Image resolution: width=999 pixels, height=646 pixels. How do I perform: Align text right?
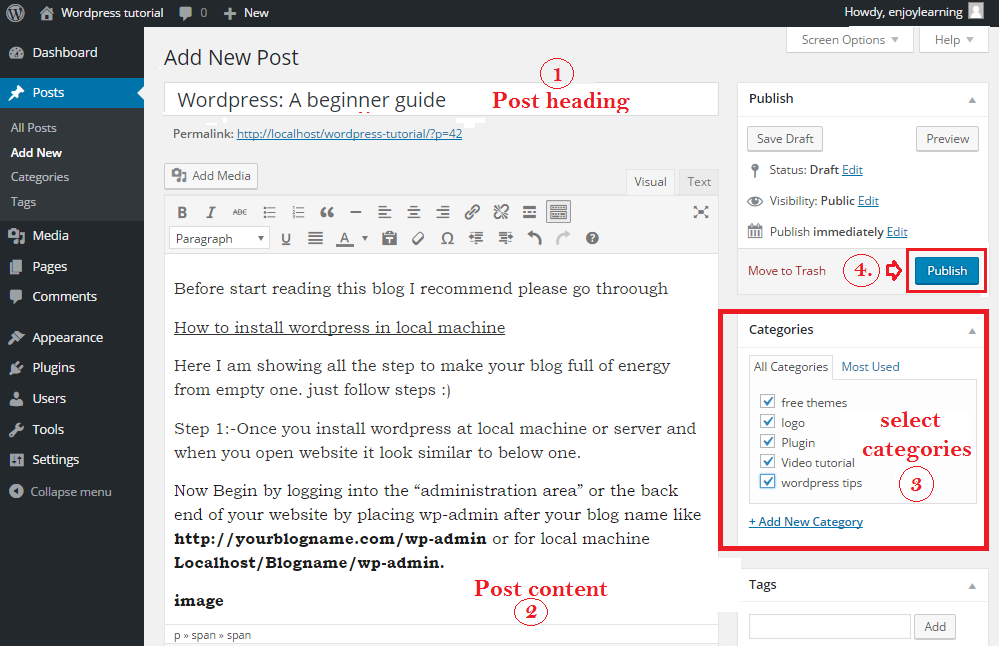443,212
